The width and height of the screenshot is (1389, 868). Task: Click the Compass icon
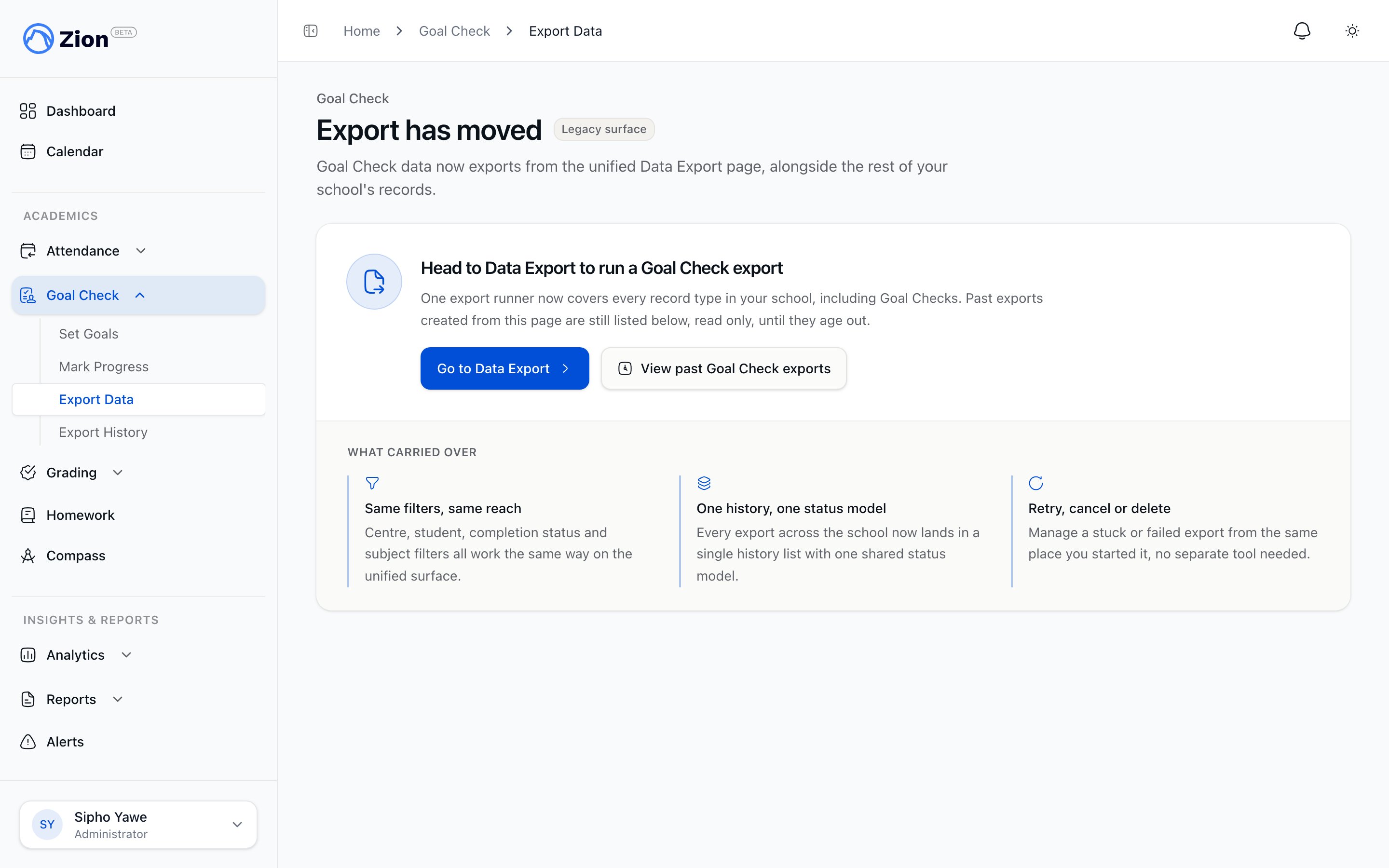point(27,556)
